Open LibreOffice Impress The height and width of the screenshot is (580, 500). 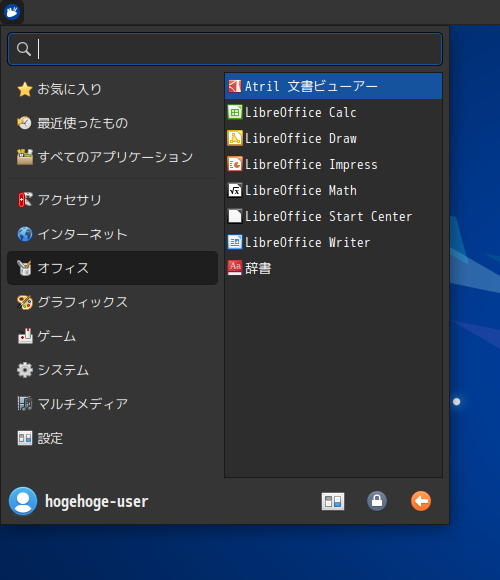pos(333,164)
